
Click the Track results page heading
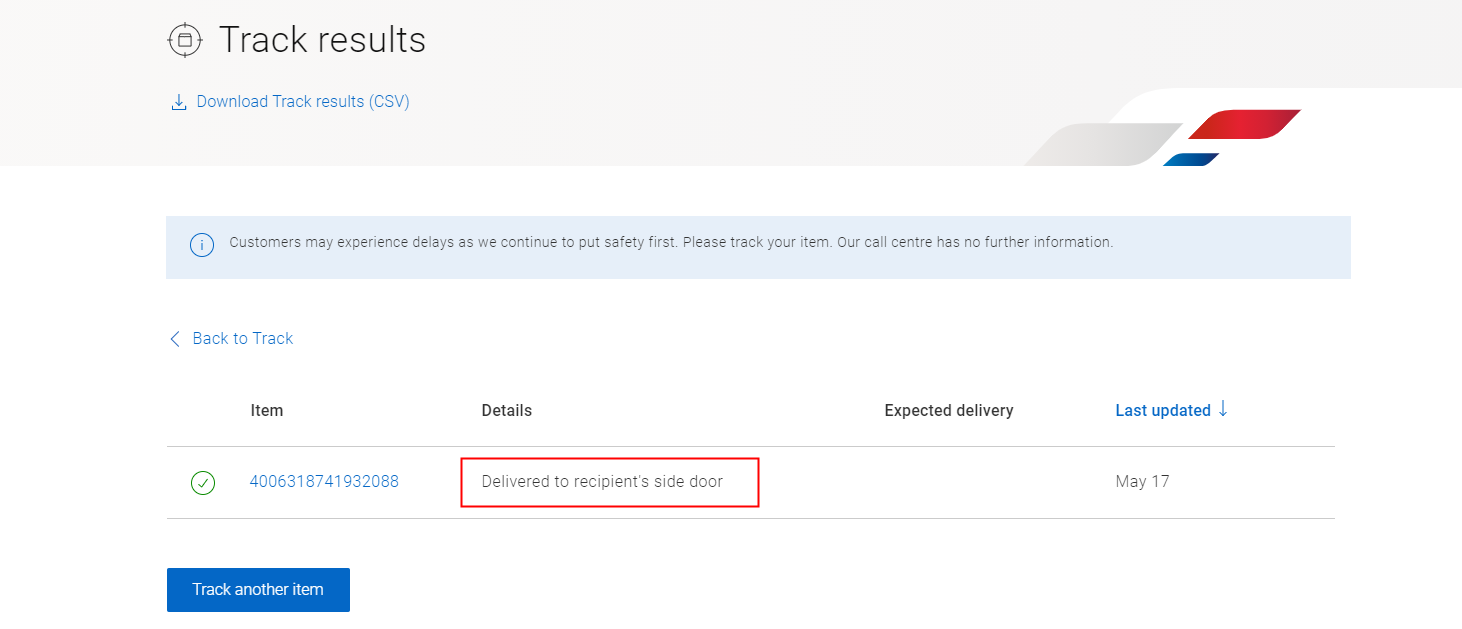(x=322, y=40)
